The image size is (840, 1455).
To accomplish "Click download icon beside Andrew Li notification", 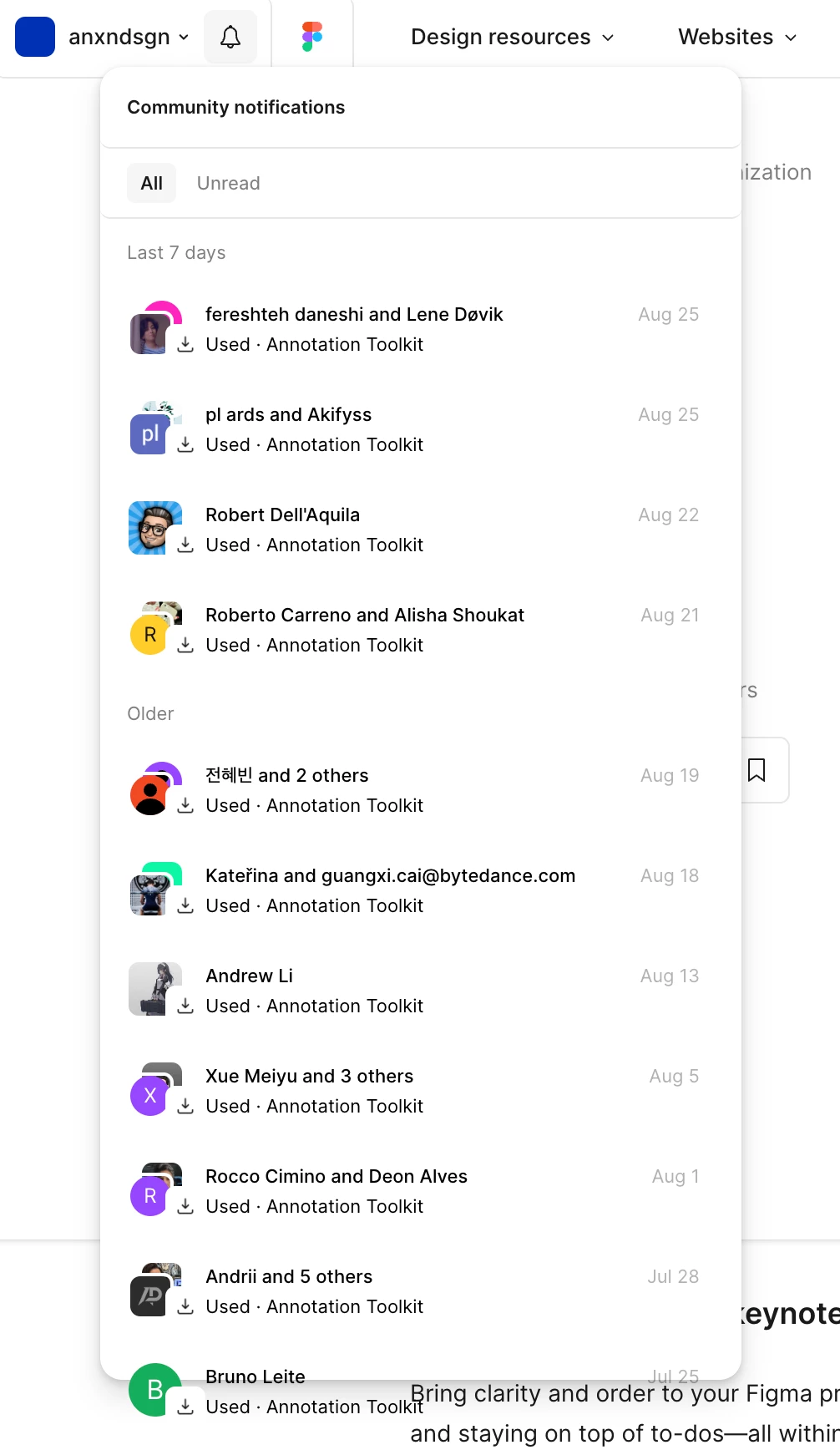I will click(x=185, y=1006).
